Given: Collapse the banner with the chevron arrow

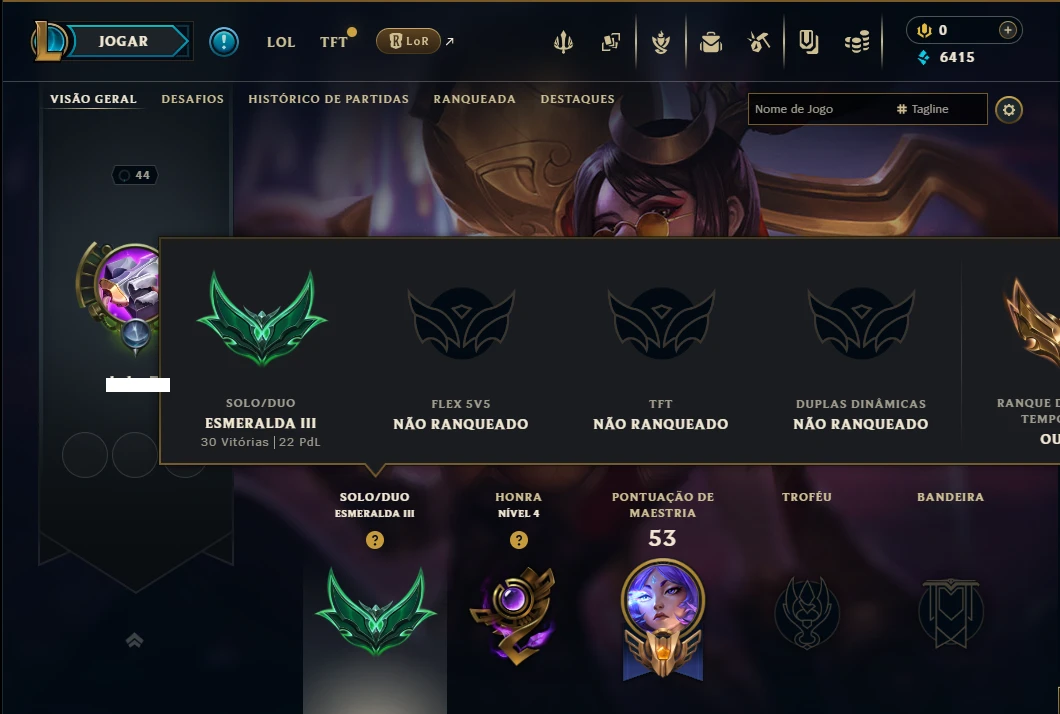Looking at the screenshot, I should (135, 640).
